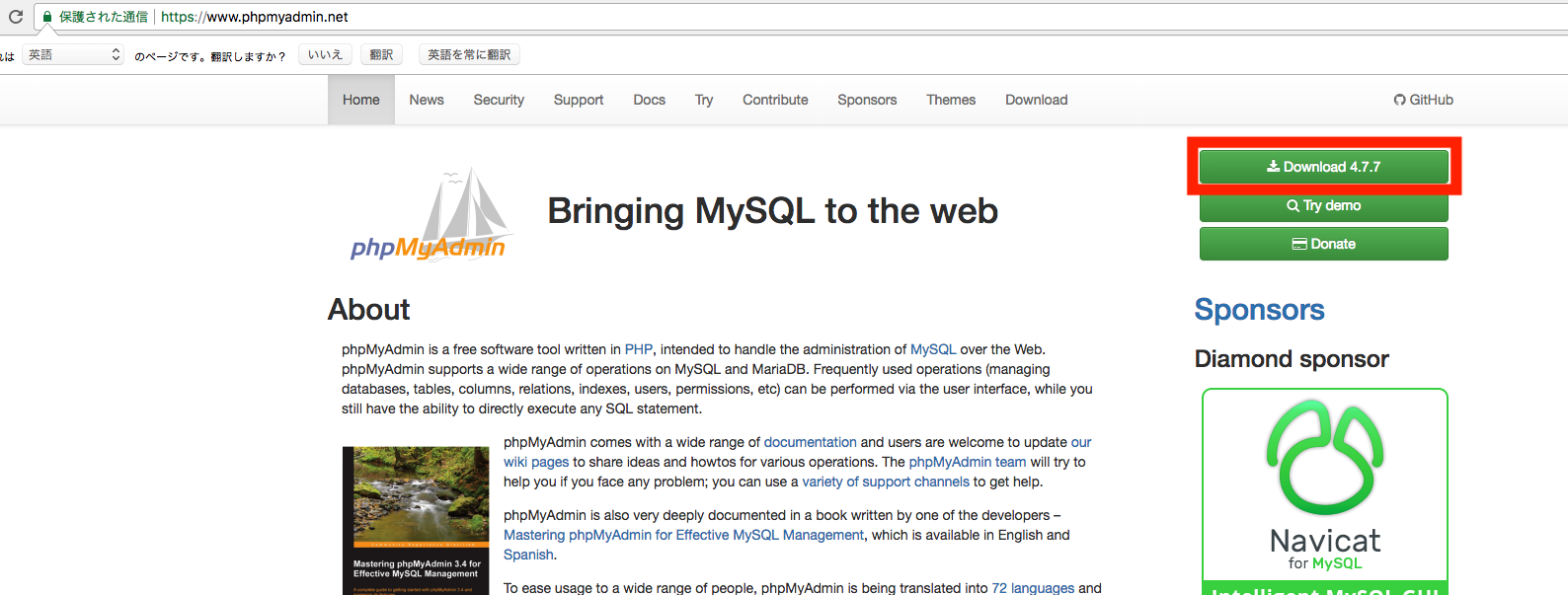Viewport: 1568px width, 595px height.
Task: Go to the Docs navigation item
Action: click(x=649, y=100)
